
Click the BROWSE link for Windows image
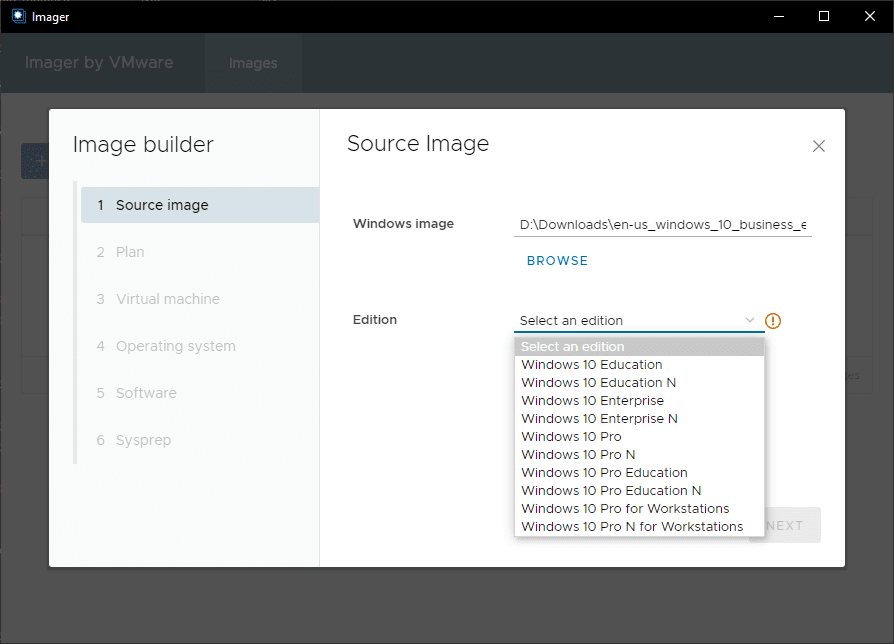(x=557, y=261)
